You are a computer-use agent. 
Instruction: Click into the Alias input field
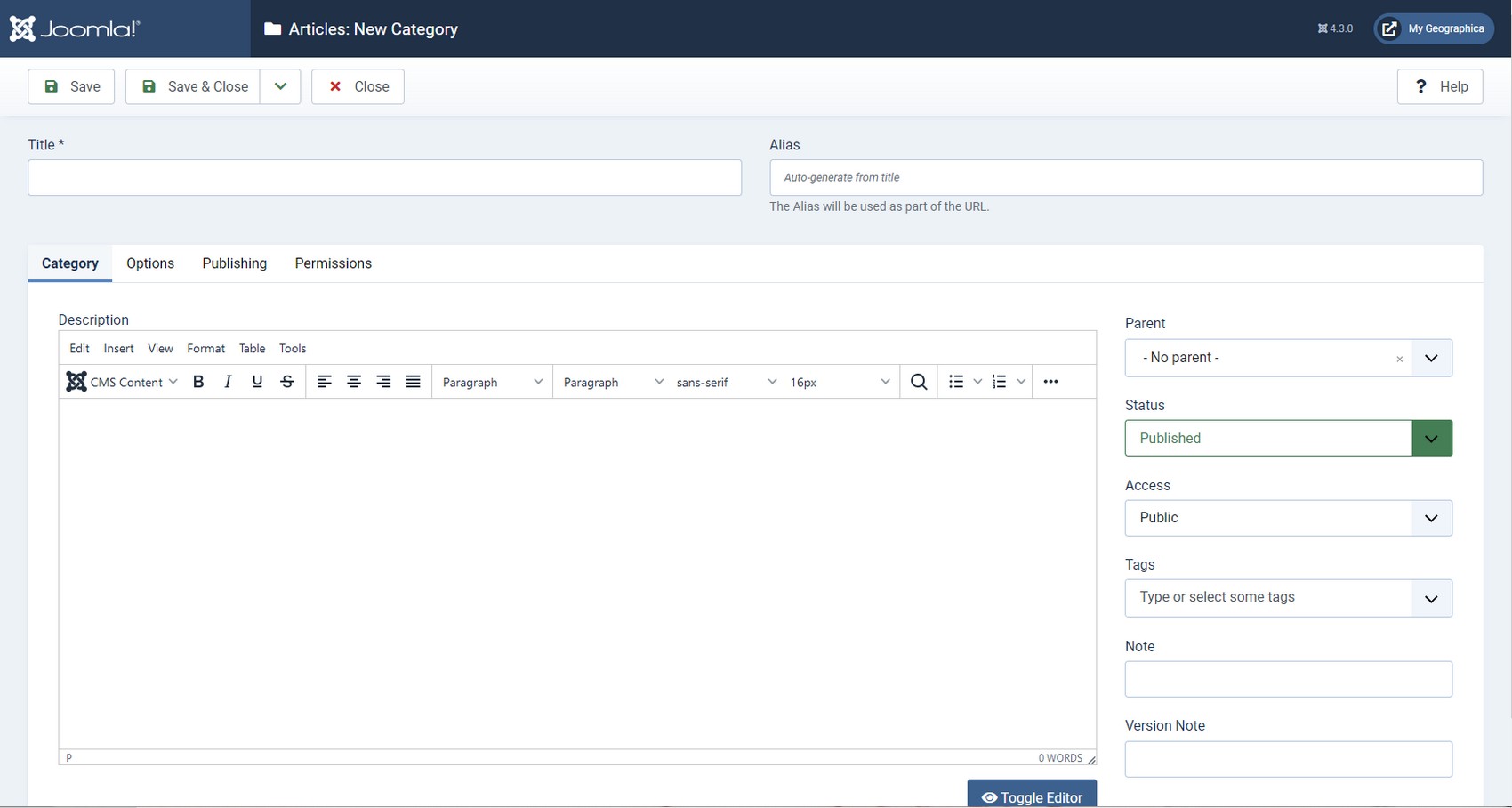(1126, 178)
